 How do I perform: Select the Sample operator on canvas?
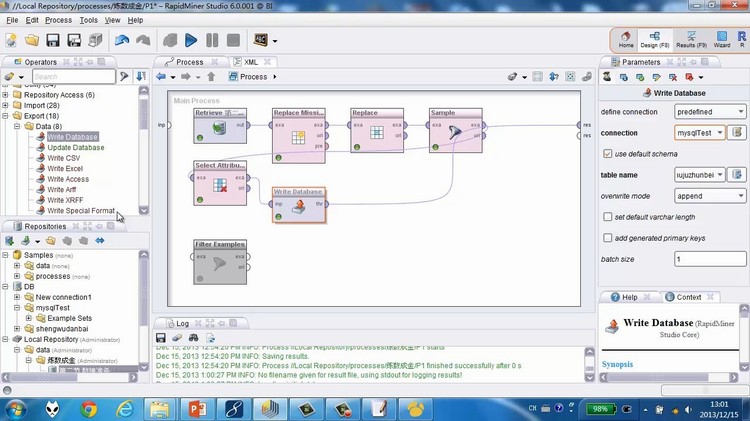(456, 130)
